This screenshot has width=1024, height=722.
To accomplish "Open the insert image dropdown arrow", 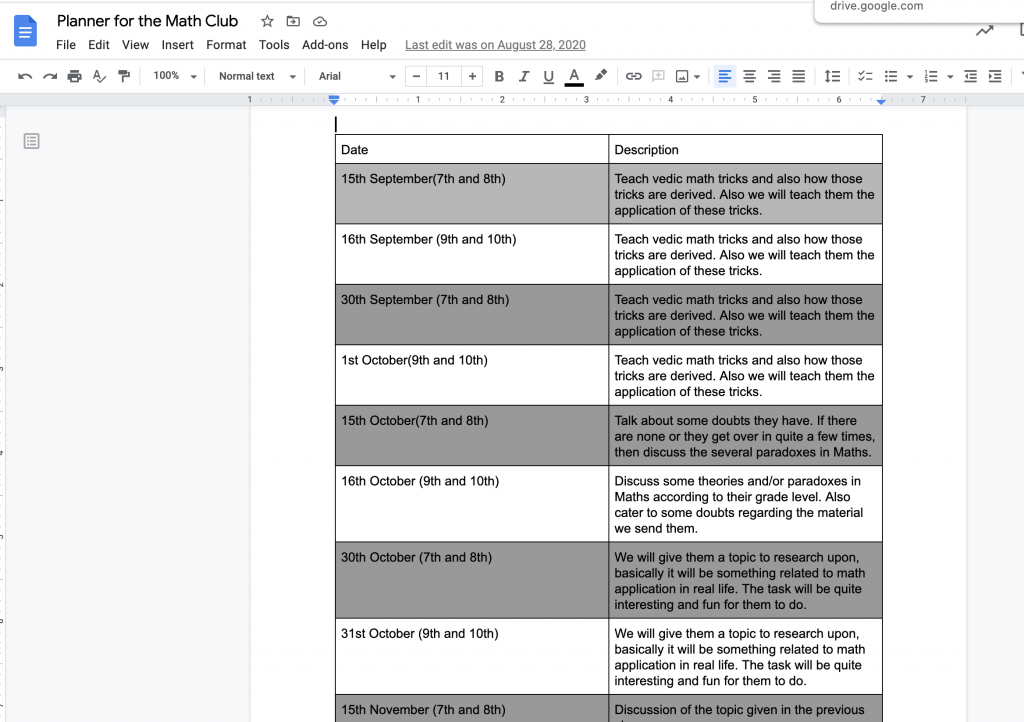I will [697, 77].
